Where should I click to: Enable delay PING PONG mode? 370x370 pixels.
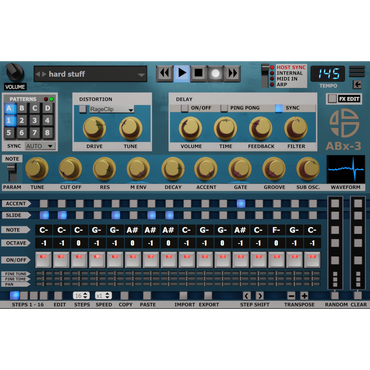pos(224,108)
